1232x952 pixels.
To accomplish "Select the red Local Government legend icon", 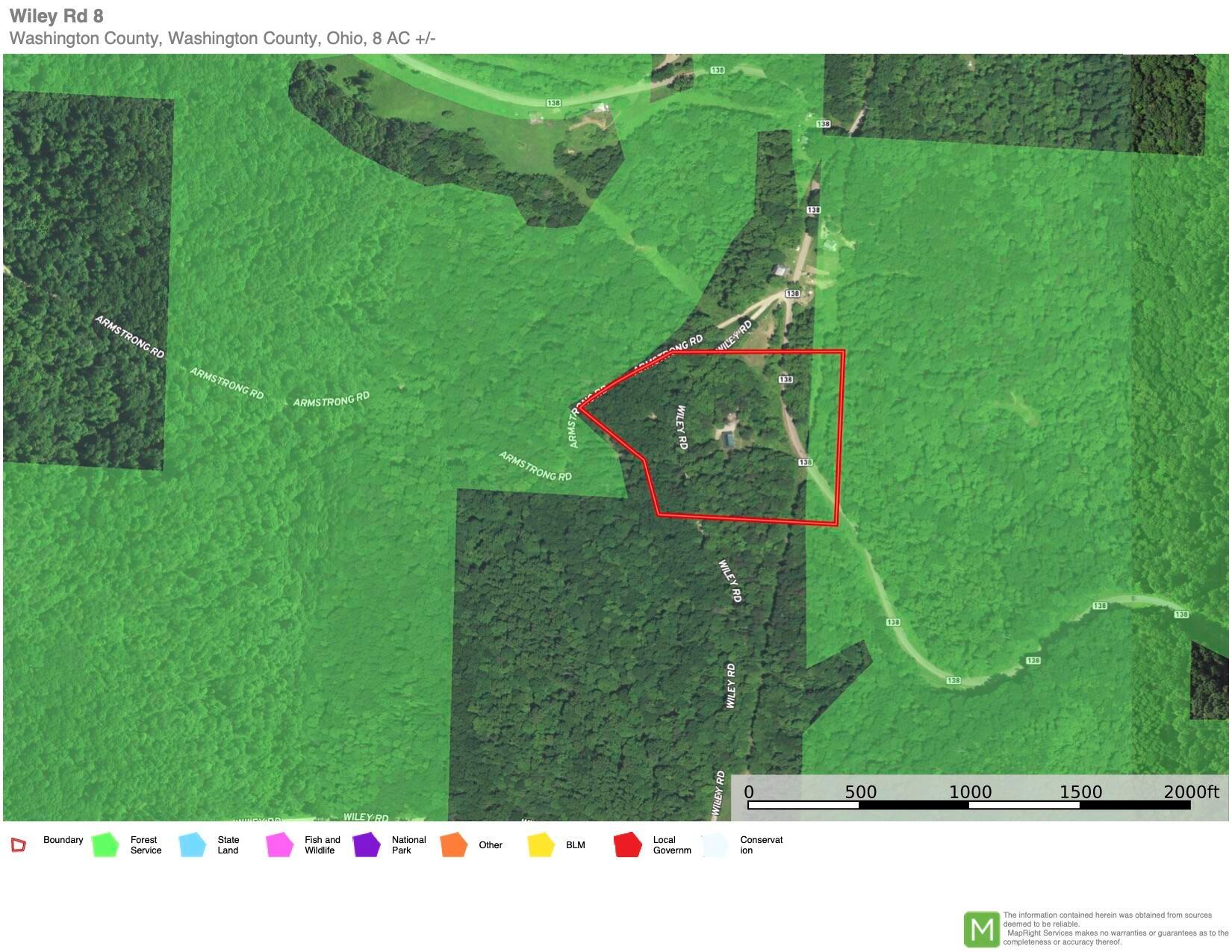I will (627, 845).
